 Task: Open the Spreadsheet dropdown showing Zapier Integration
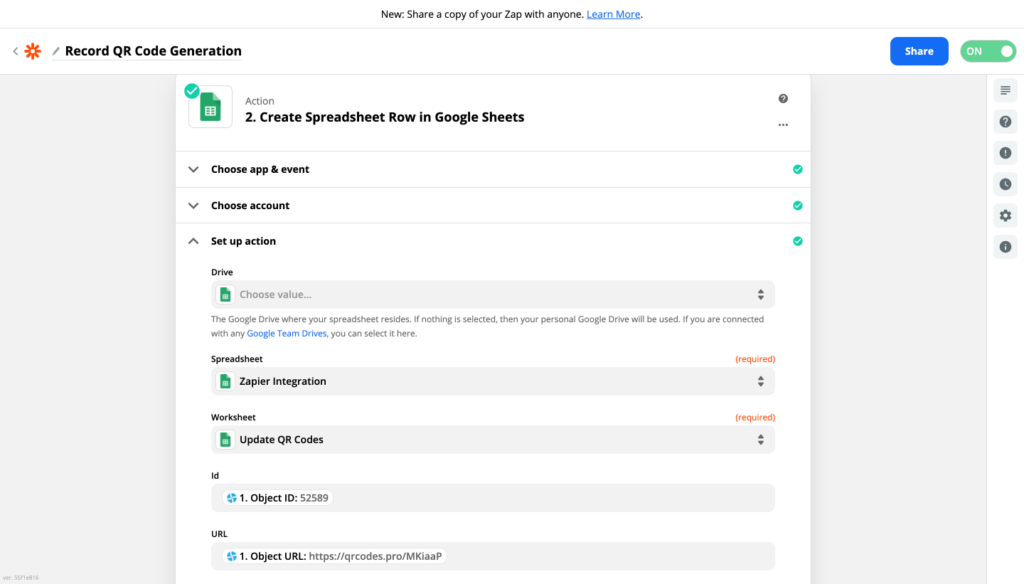pos(492,381)
